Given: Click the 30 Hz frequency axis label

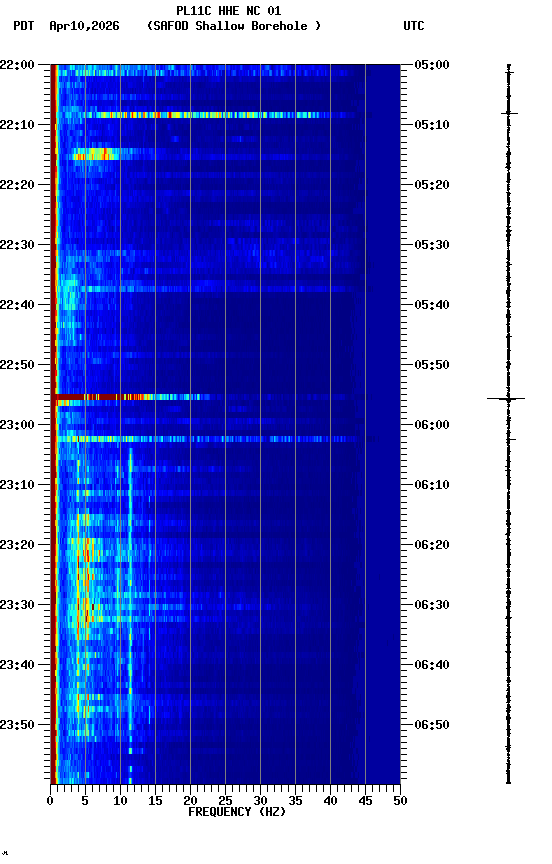Looking at the screenshot, I should pos(260,801).
